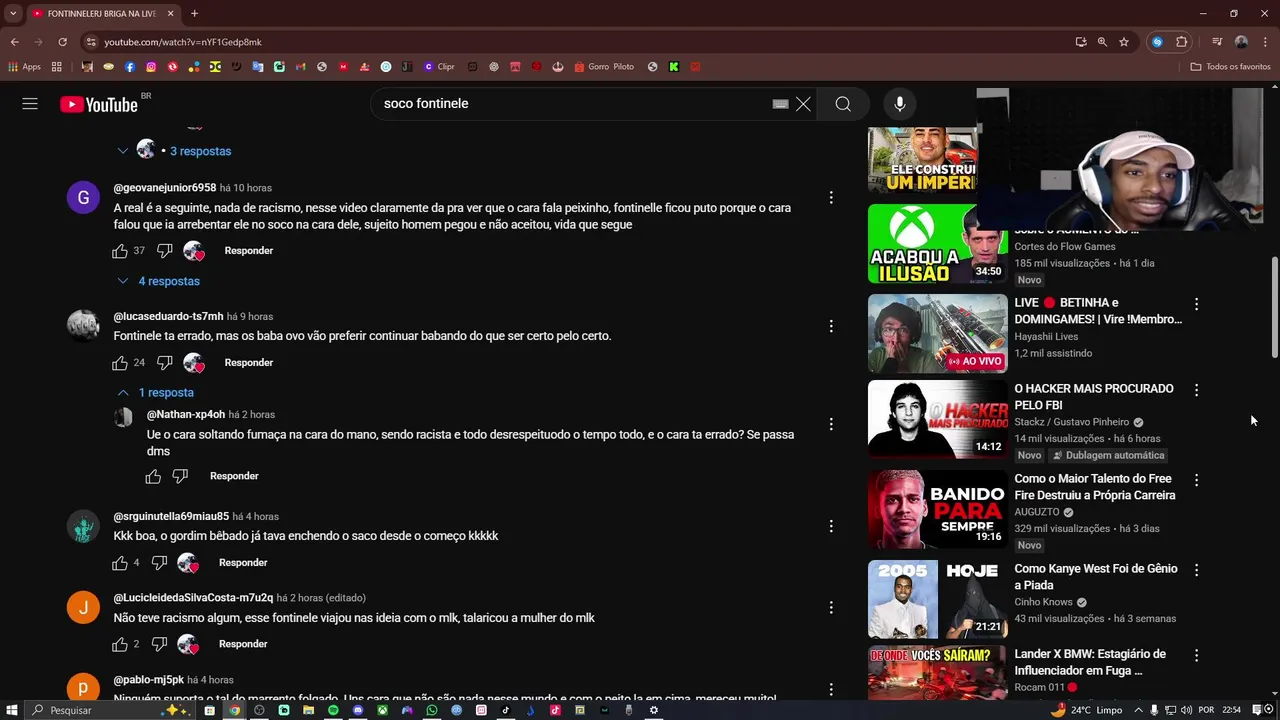This screenshot has width=1280, height=720.
Task: Open BANIDO PARA SEMPRE video thumbnail
Action: point(938,509)
